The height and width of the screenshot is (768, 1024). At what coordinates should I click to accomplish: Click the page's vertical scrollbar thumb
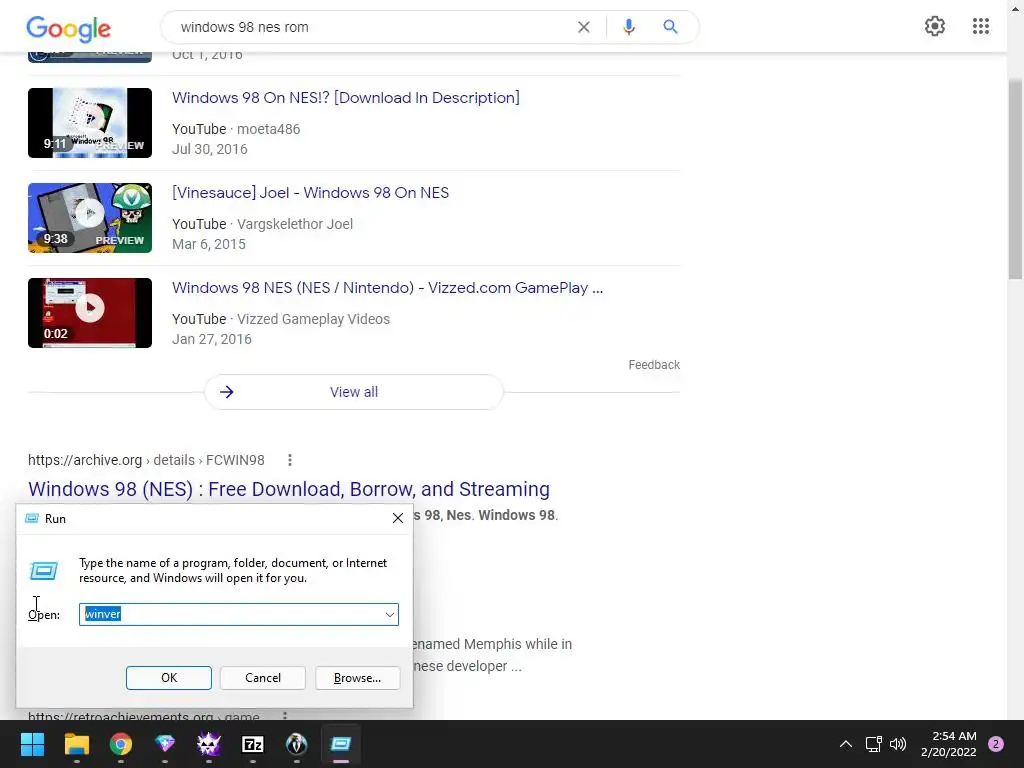pos(1015,180)
